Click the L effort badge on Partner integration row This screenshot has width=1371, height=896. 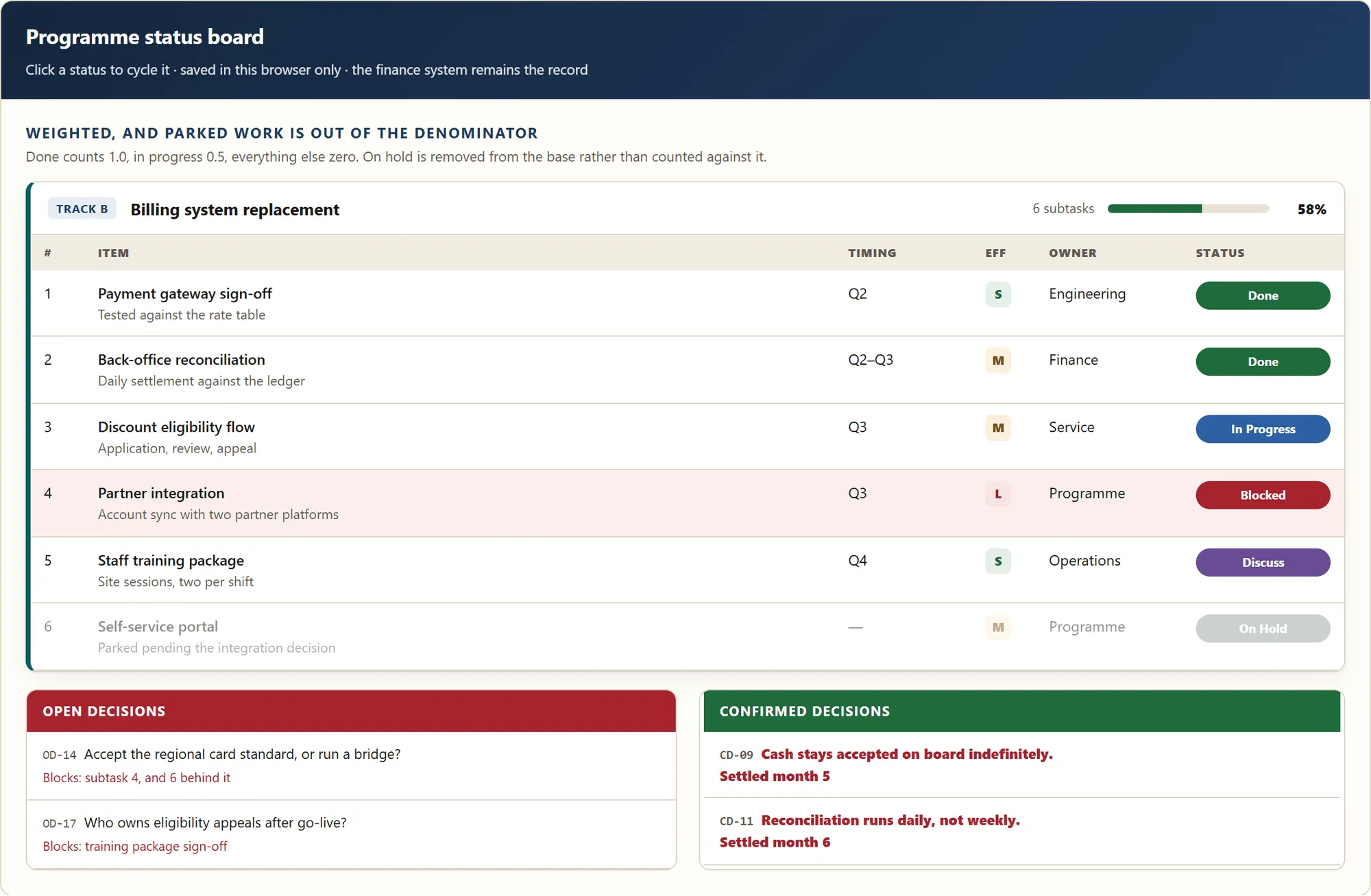(998, 494)
